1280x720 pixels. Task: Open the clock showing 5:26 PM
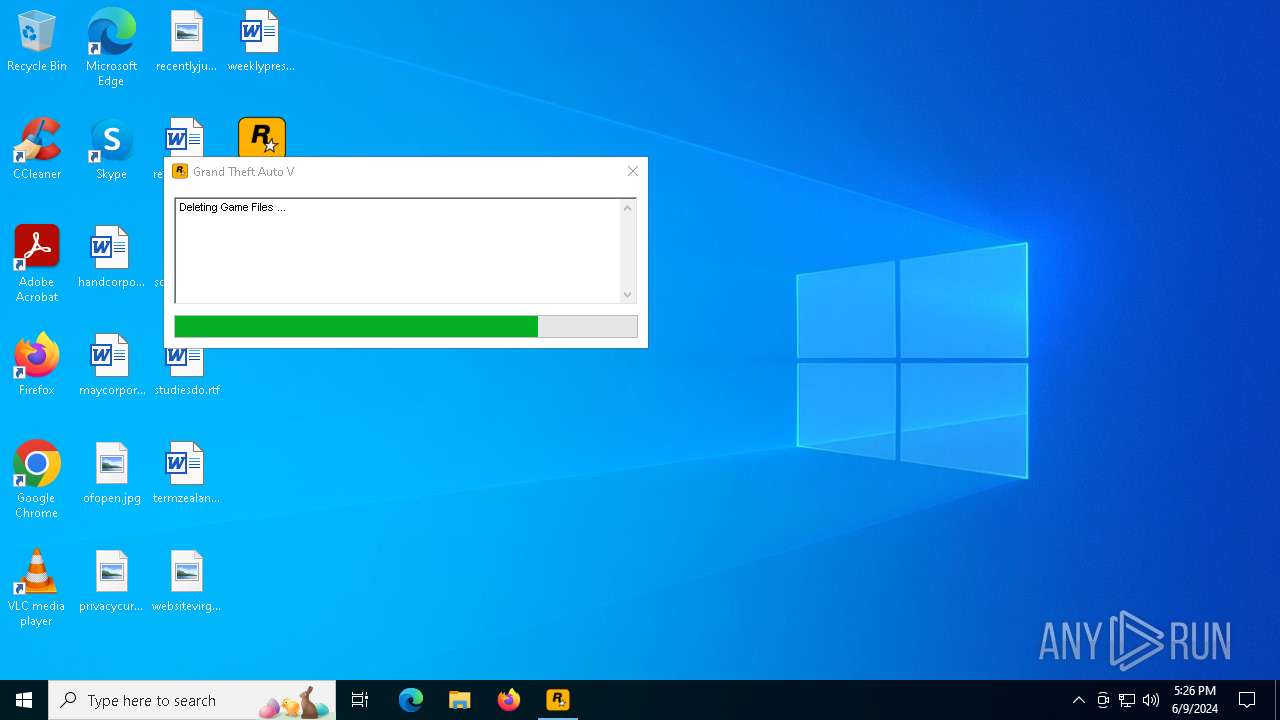(x=1195, y=700)
